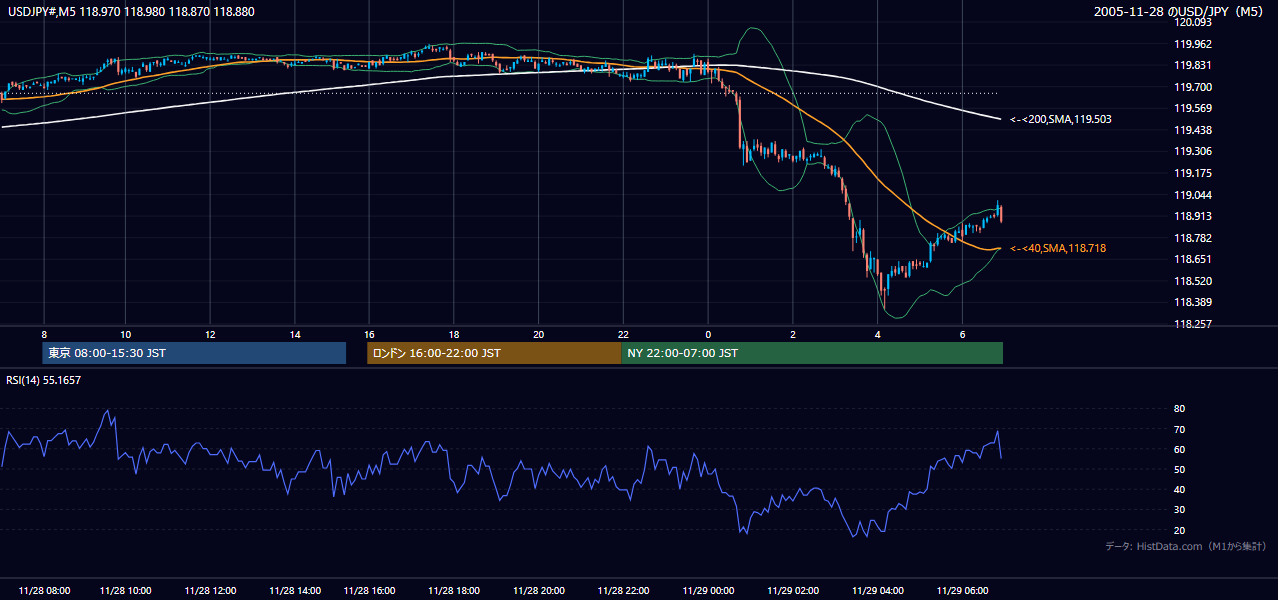Click RSI axis level 50

point(1180,469)
